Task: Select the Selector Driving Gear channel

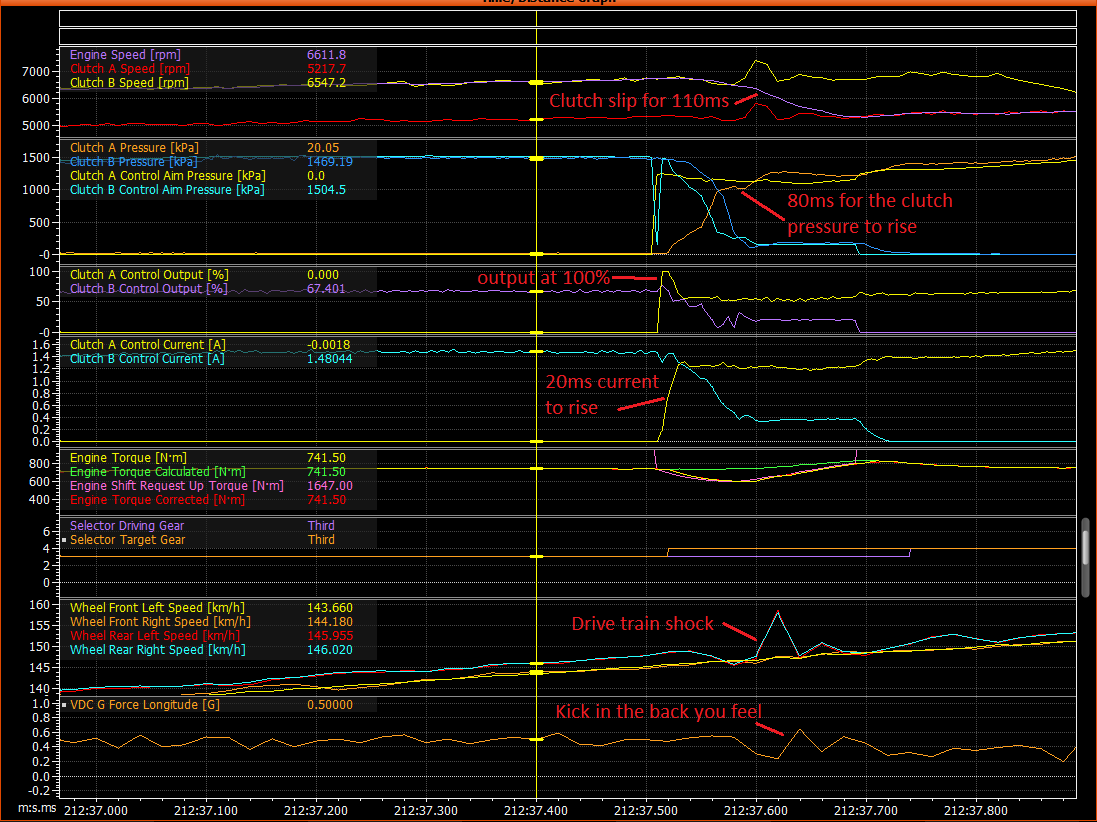Action: click(127, 525)
